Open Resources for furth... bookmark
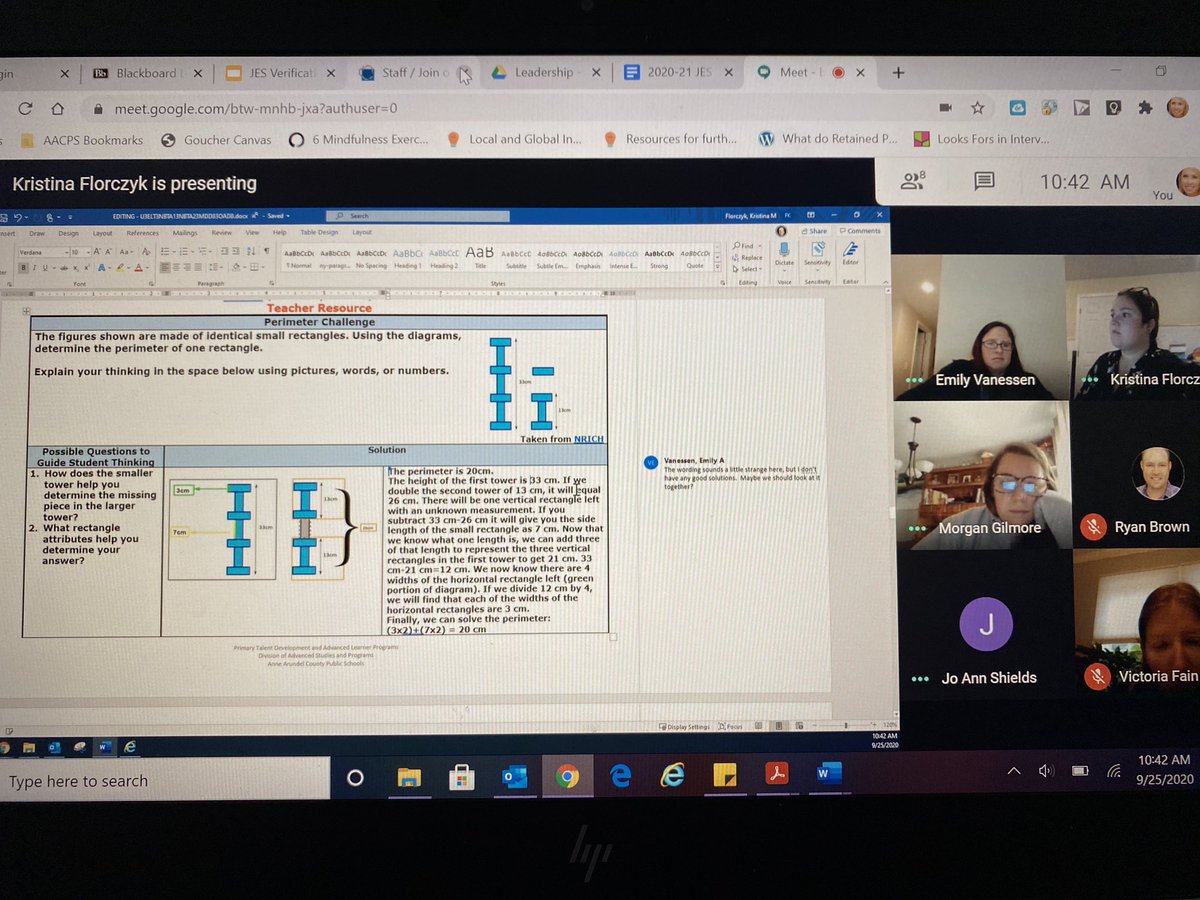The height and width of the screenshot is (900, 1200). pos(670,139)
